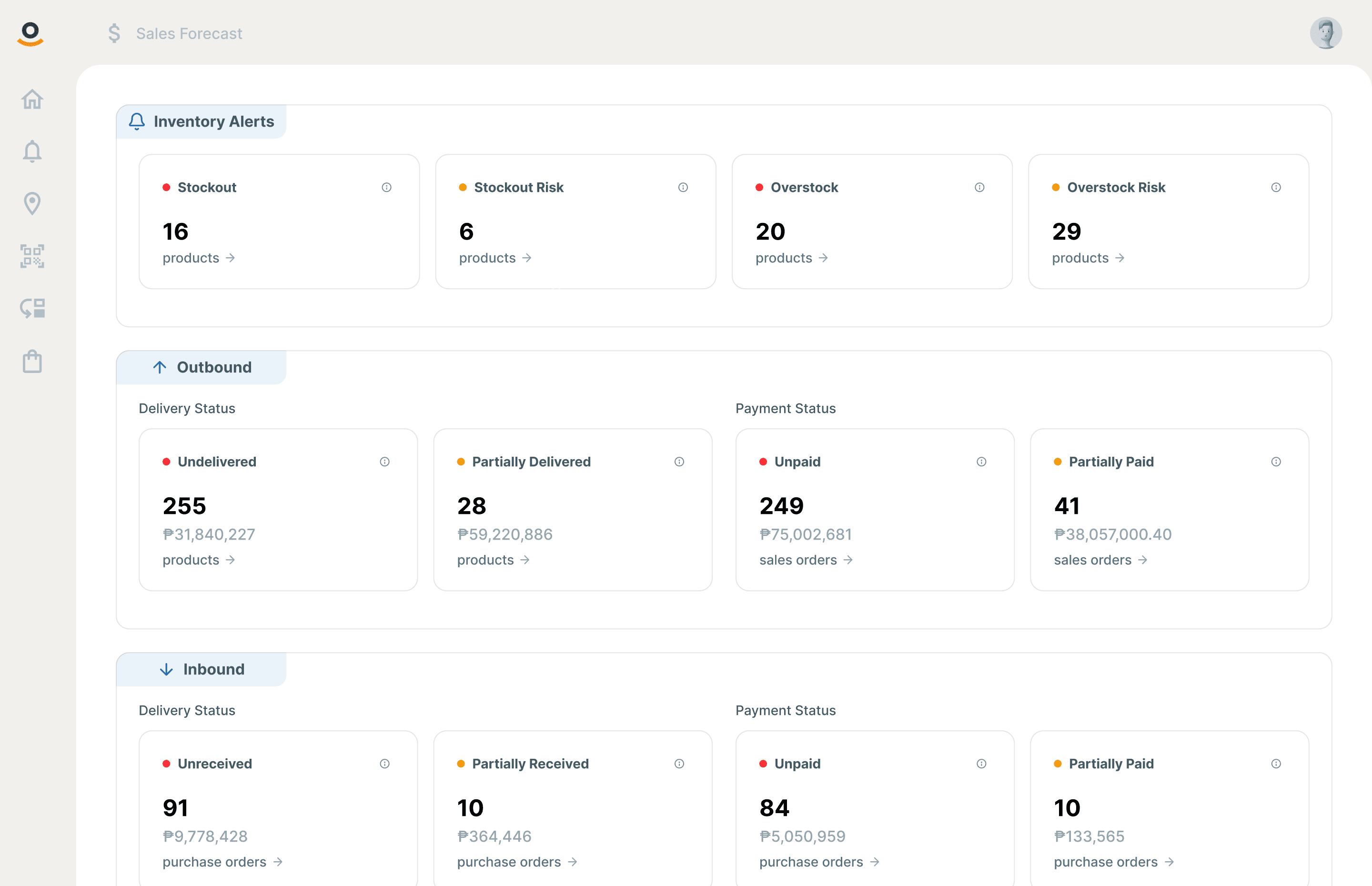View Overstock products link
Image resolution: width=1372 pixels, height=886 pixels.
792,258
